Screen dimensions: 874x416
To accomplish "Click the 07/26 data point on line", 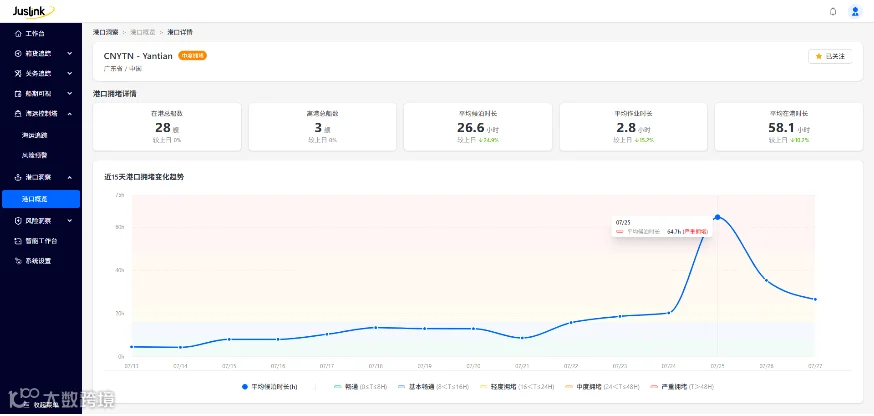I will 766,280.
